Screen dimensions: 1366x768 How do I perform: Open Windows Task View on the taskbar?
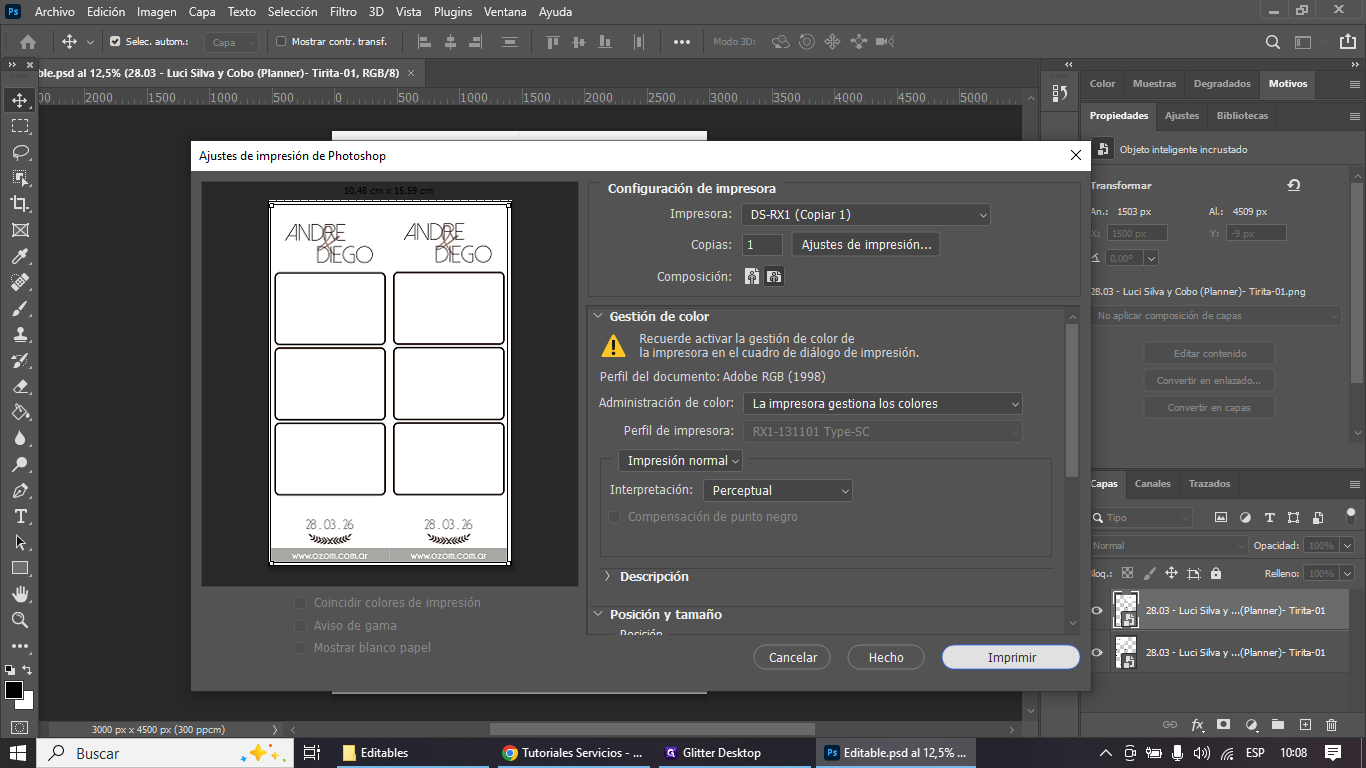click(311, 753)
